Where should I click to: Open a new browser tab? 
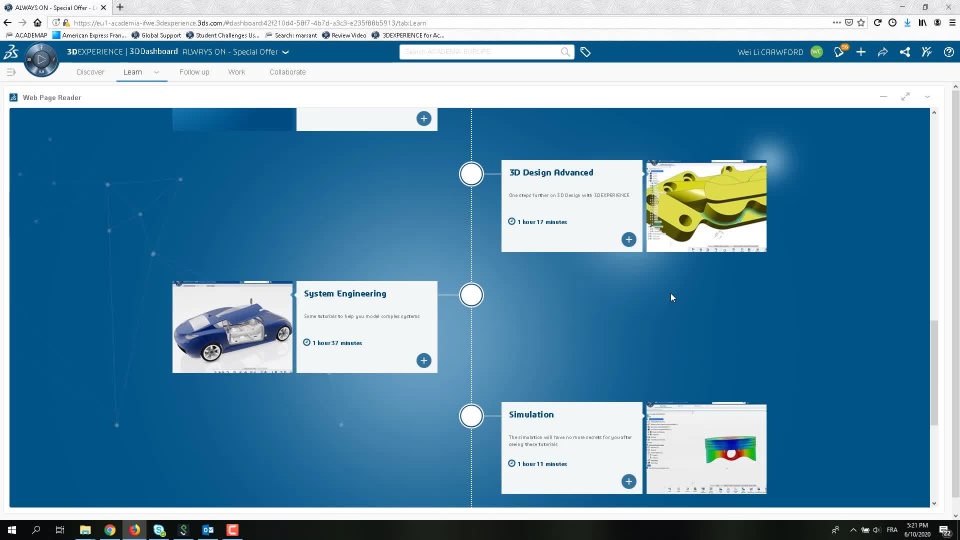click(120, 7)
